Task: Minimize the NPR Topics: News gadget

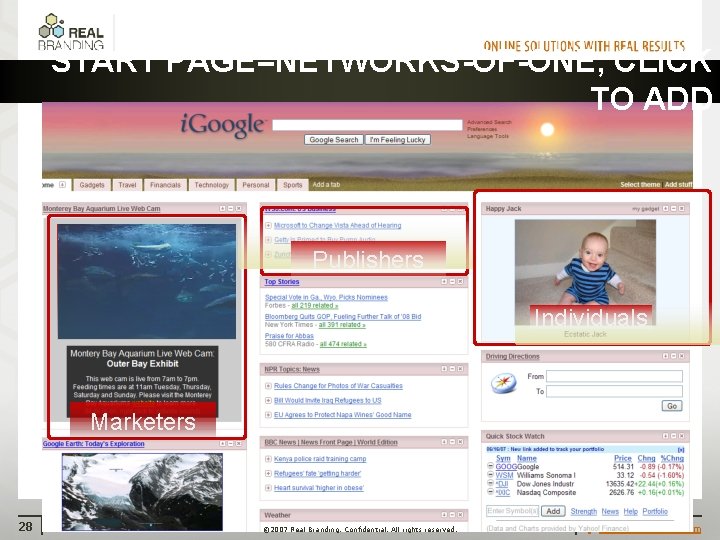Action: click(452, 369)
